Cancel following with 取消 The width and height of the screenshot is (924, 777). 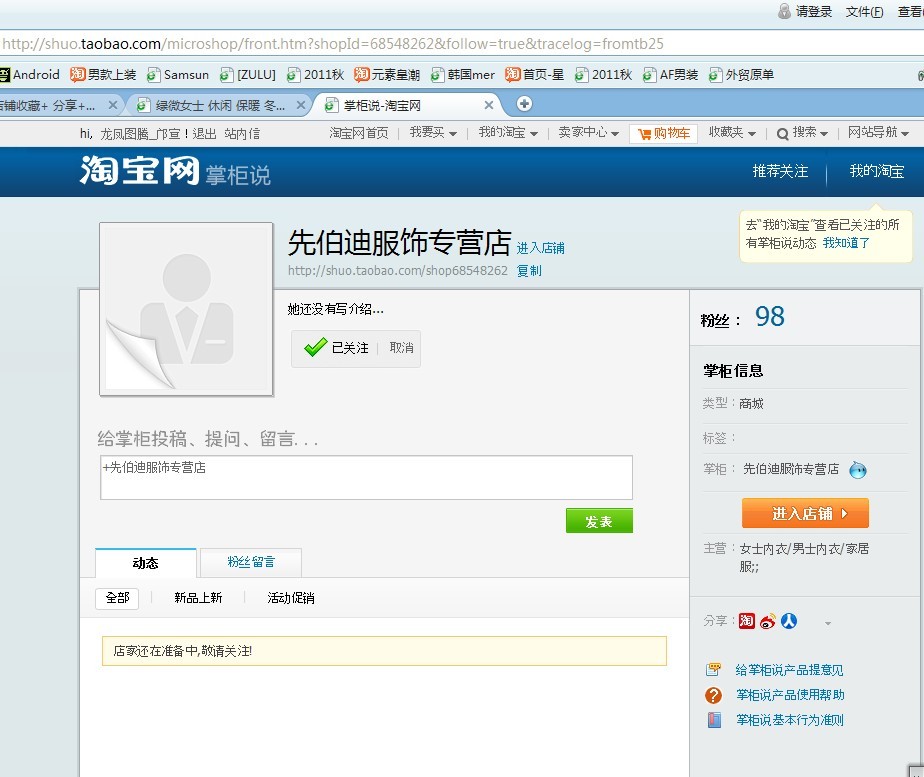coord(401,348)
